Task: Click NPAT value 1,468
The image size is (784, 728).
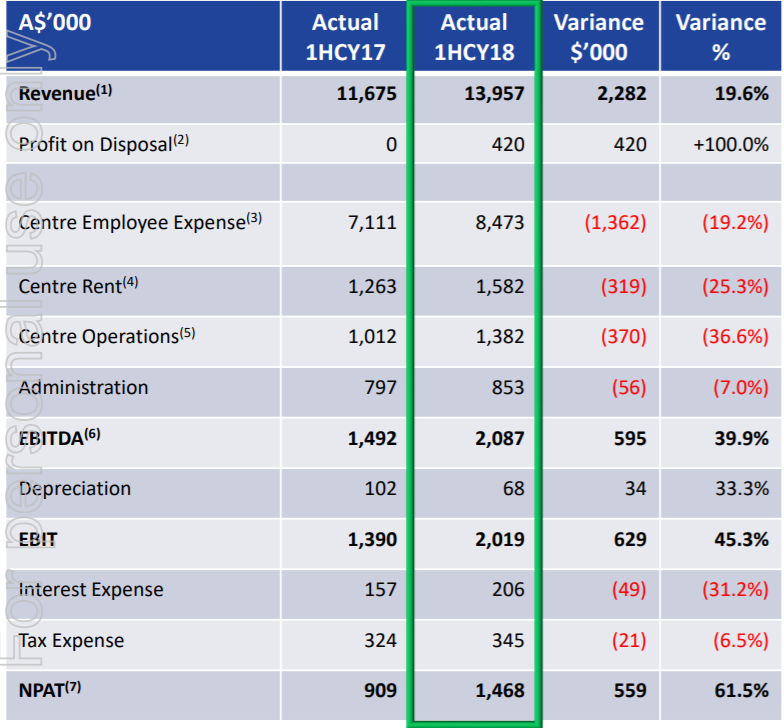Action: pyautogui.click(x=500, y=690)
